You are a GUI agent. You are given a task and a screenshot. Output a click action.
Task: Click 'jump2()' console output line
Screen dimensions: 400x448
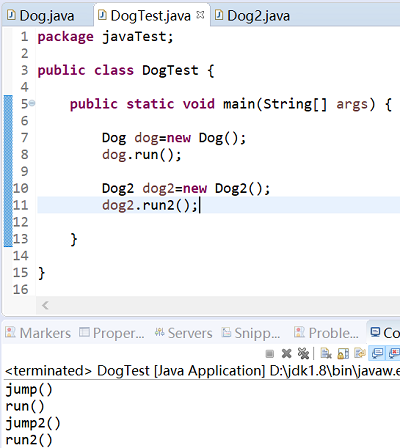pyautogui.click(x=33, y=423)
